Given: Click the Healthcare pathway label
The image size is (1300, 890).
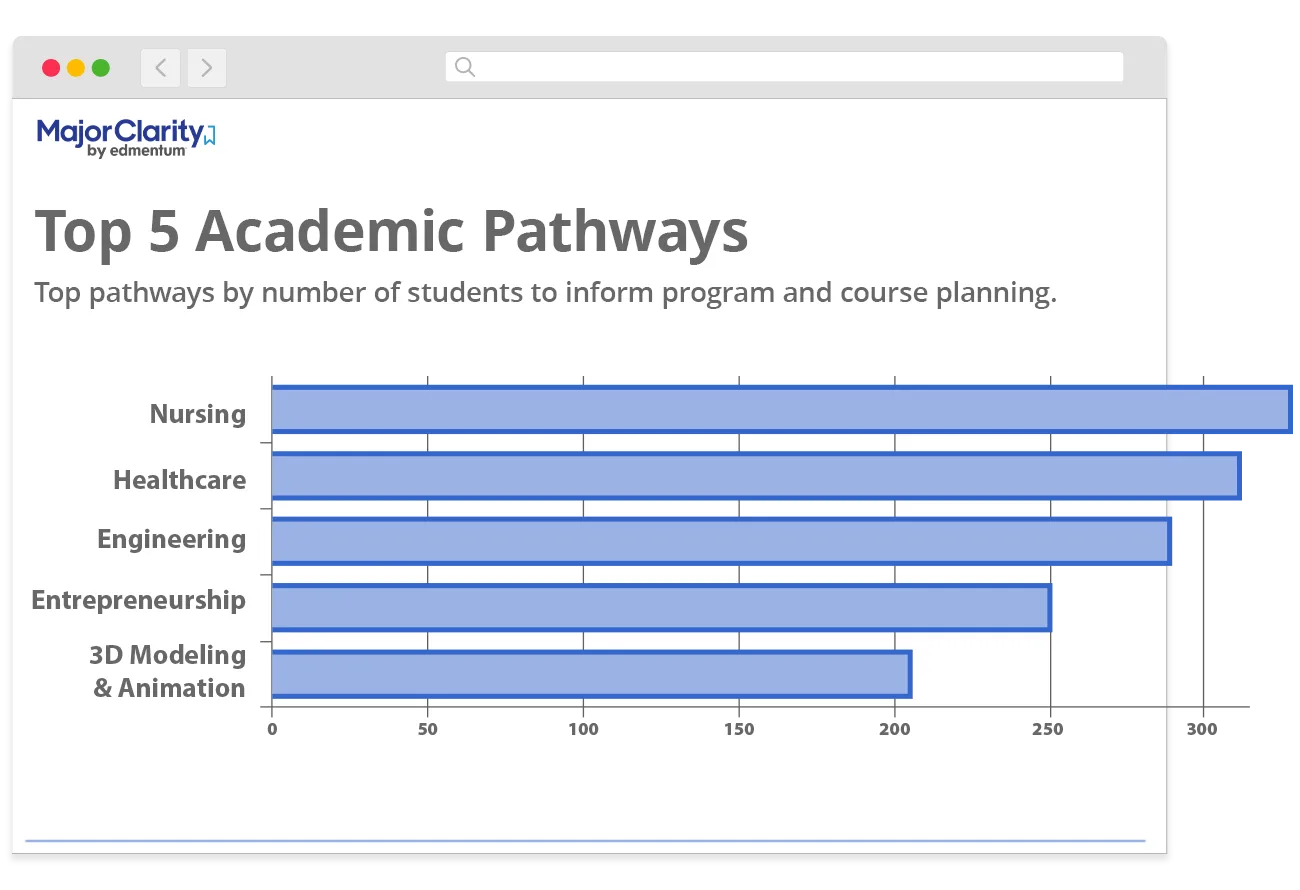Looking at the screenshot, I should coord(180,480).
